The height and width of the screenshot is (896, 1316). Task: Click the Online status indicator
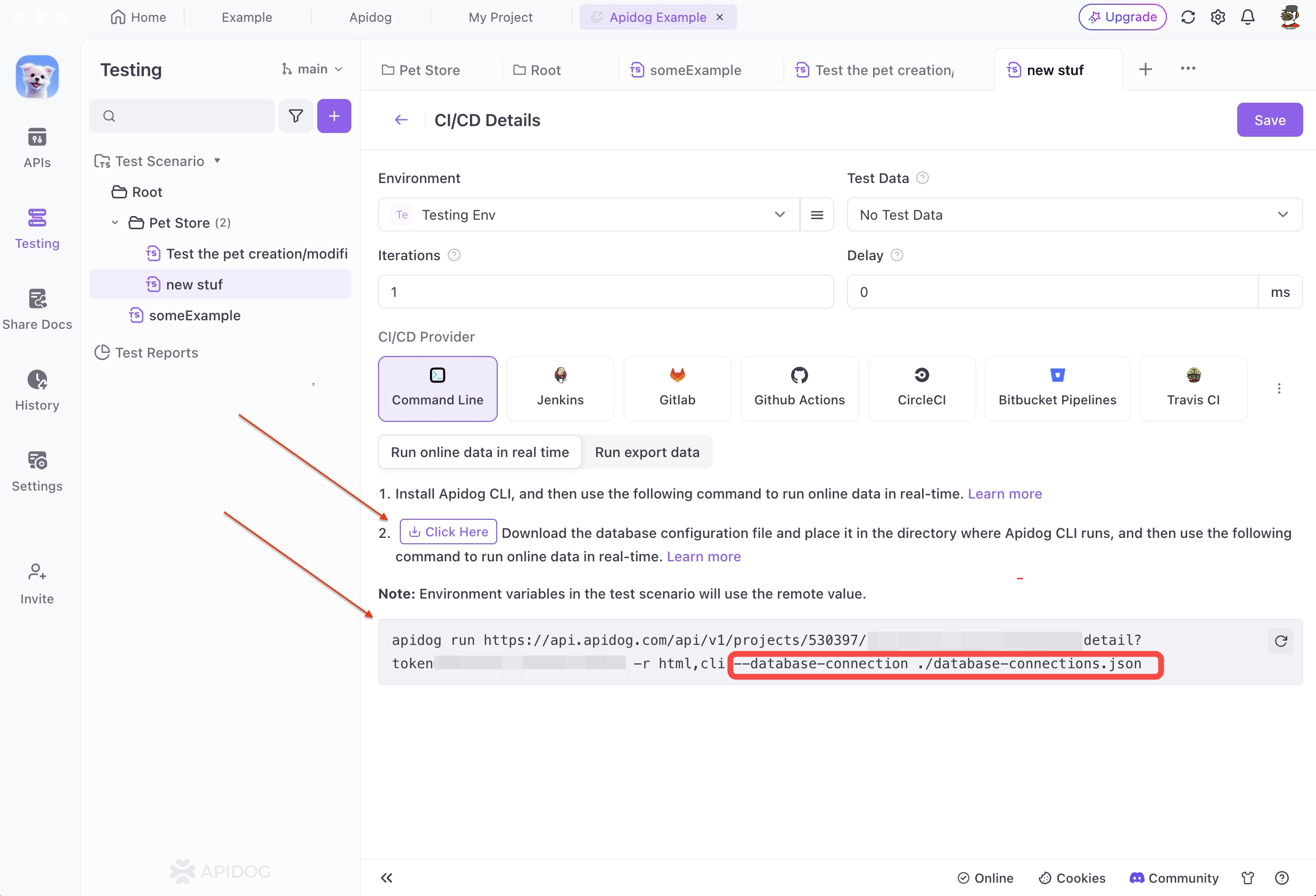tap(985, 878)
